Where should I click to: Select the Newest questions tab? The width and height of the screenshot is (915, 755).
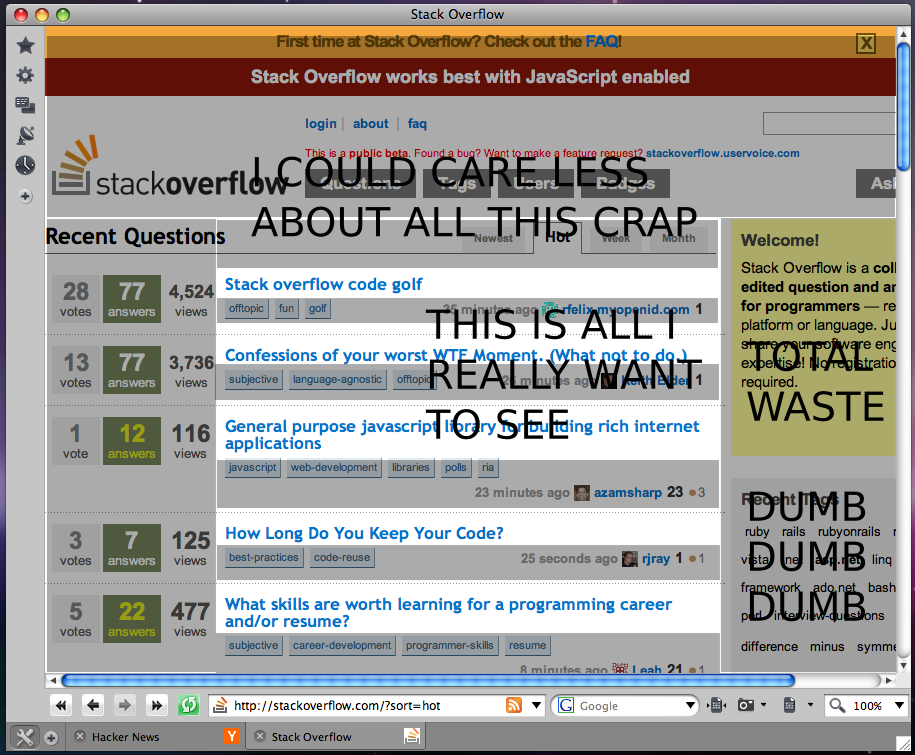click(494, 239)
